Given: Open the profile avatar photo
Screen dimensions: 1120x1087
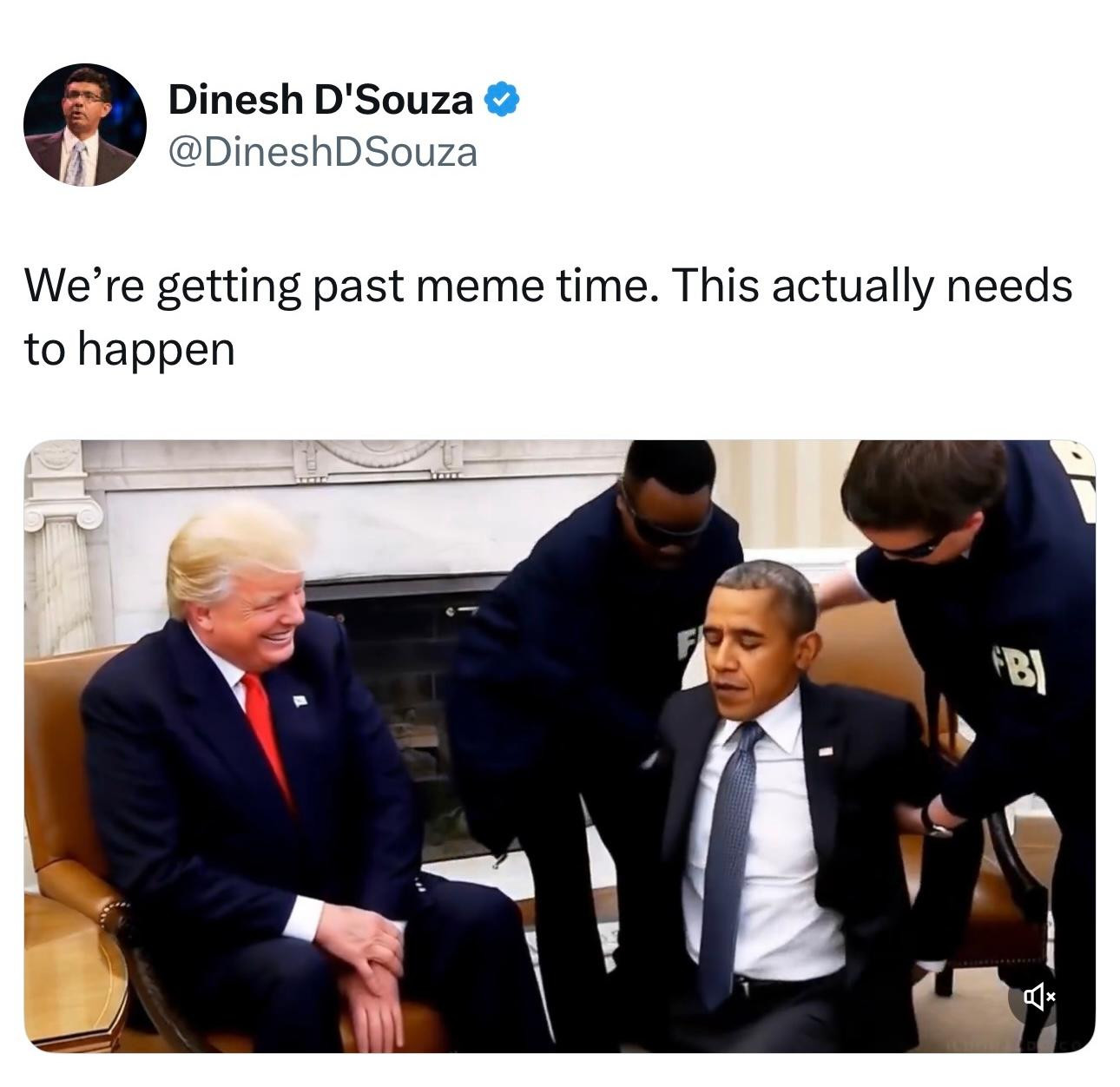Looking at the screenshot, I should pyautogui.click(x=85, y=125).
